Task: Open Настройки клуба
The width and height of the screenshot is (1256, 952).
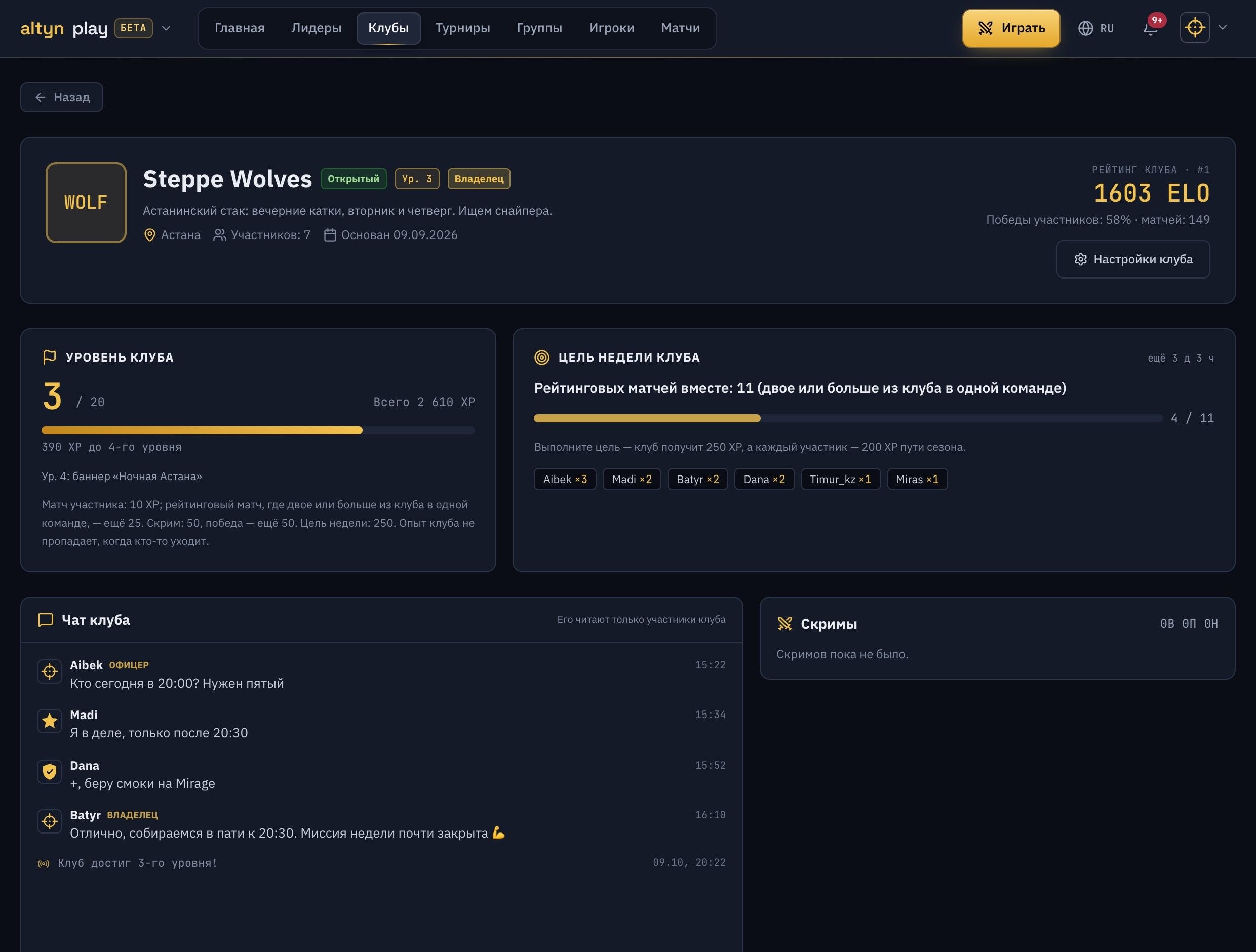Action: click(x=1133, y=259)
